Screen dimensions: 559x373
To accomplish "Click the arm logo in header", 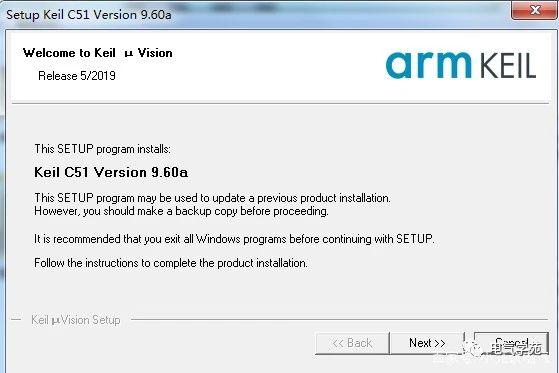I will 429,65.
